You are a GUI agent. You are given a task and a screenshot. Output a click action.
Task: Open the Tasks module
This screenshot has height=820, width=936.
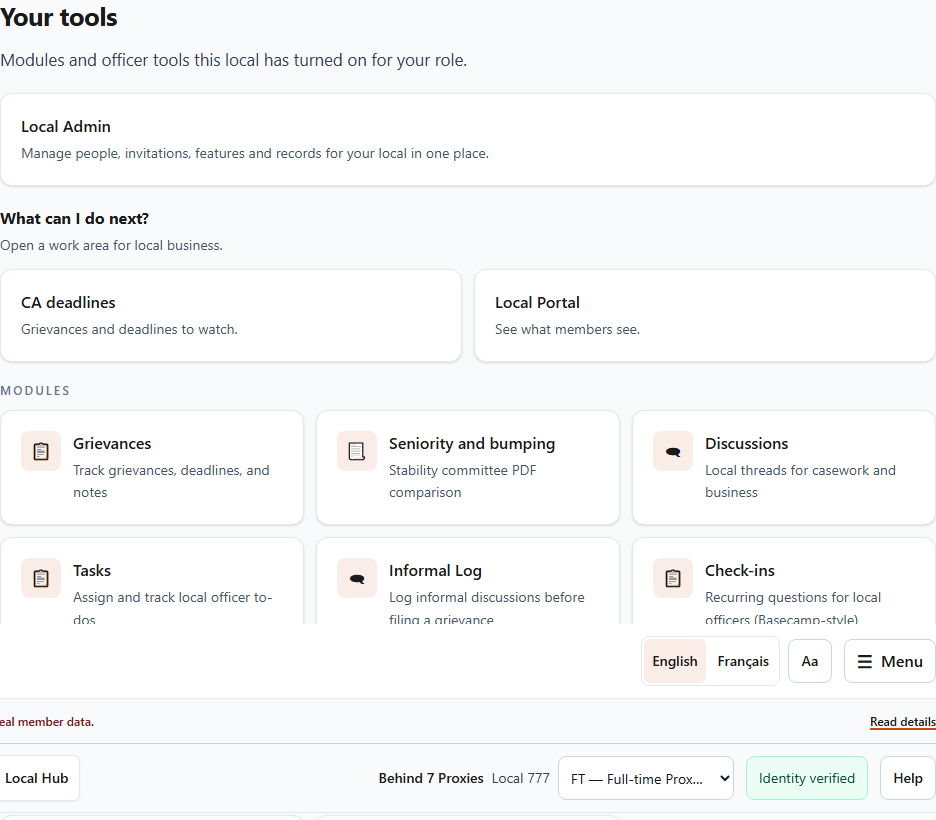point(152,581)
